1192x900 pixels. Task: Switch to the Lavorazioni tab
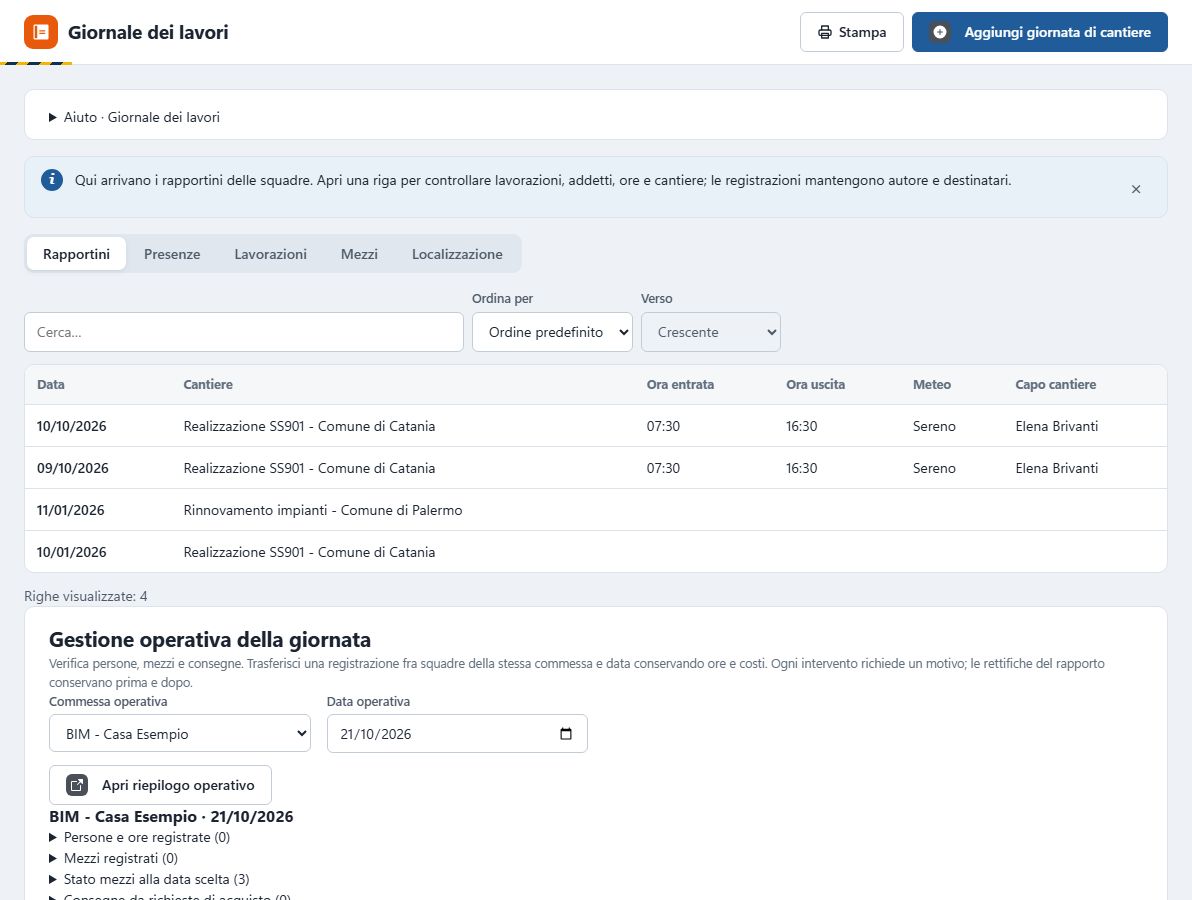click(271, 254)
